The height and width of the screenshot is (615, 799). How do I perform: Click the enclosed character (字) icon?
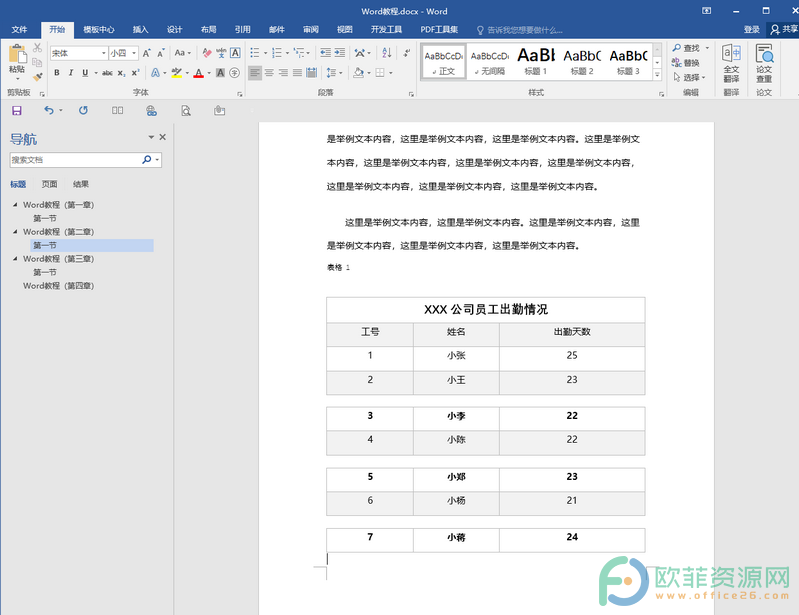click(x=234, y=73)
